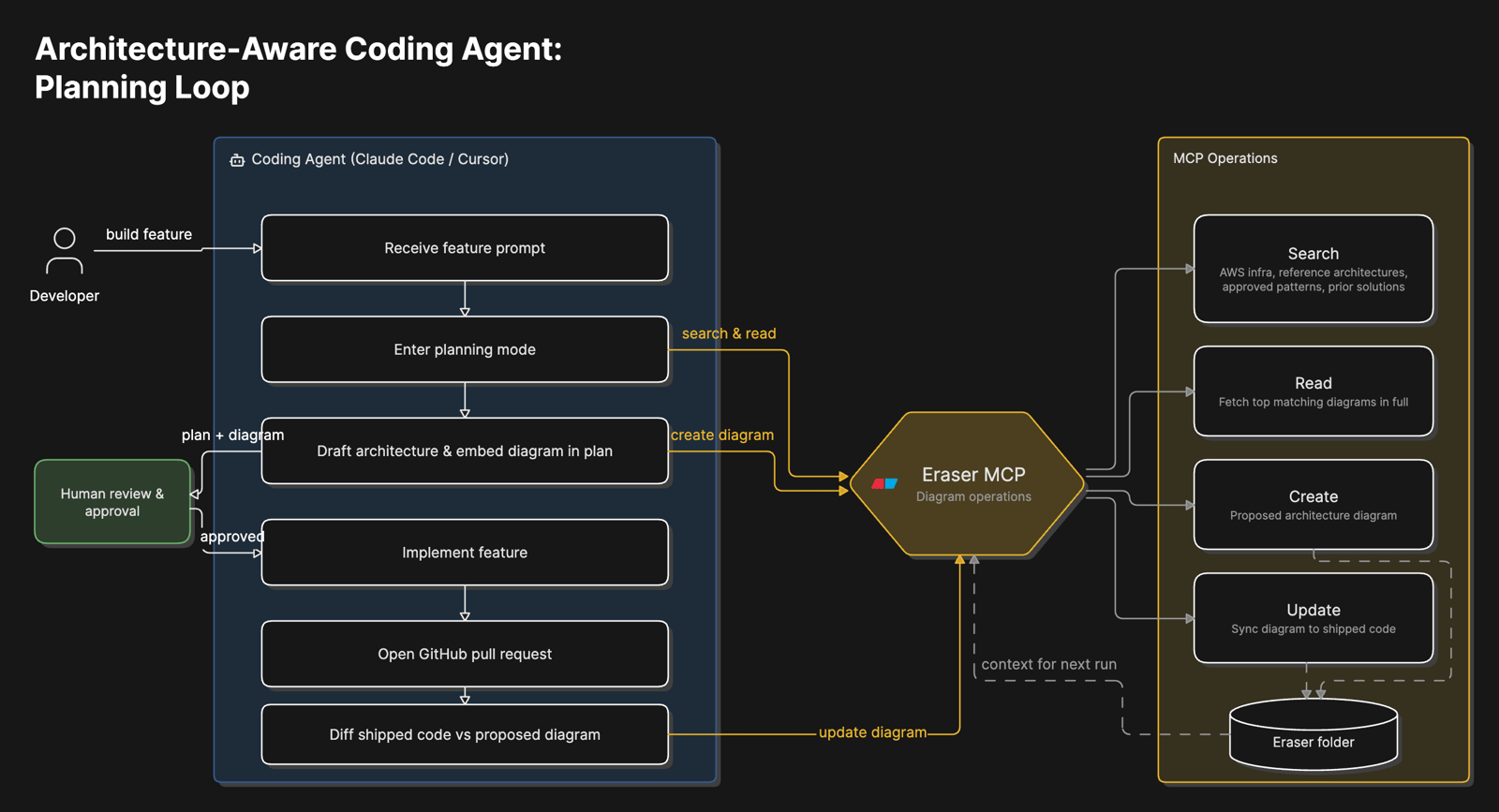Select the Enter planning mode node

click(465, 349)
